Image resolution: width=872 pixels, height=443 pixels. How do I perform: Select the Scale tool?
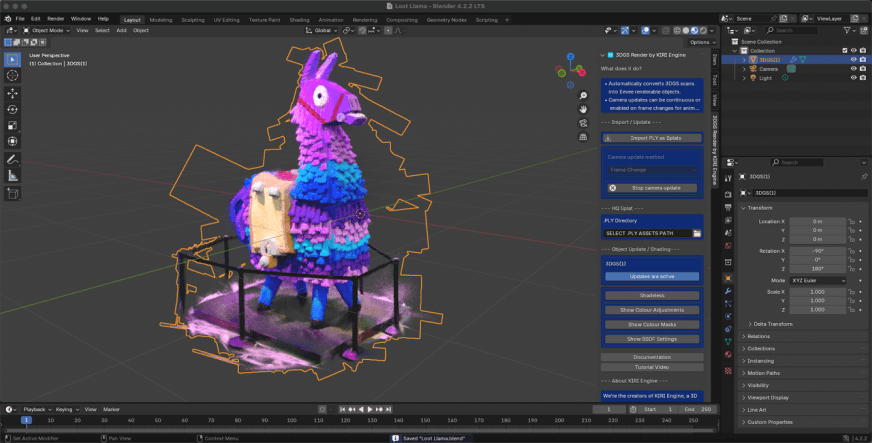pyautogui.click(x=12, y=126)
